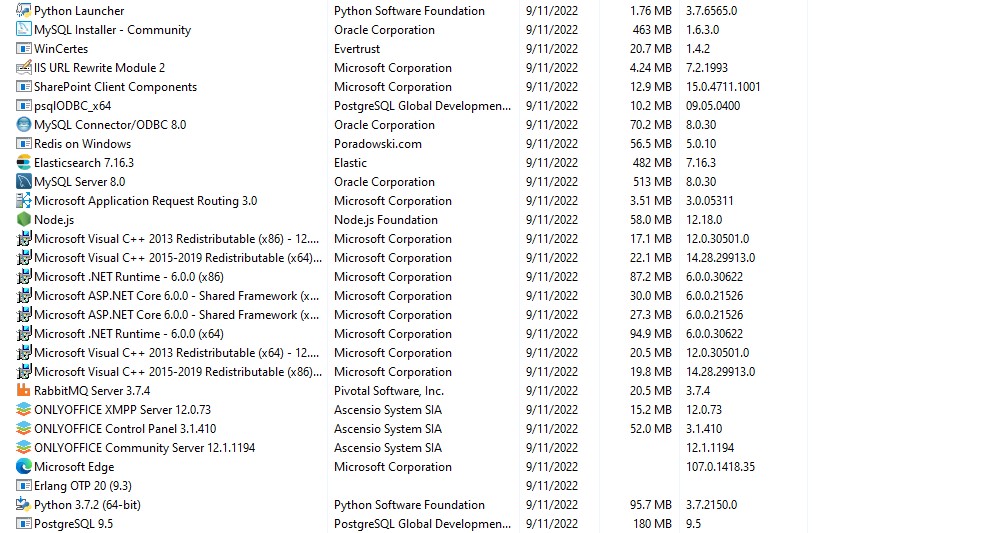
Task: Click the '4.24 MB' size value
Action: [651, 67]
